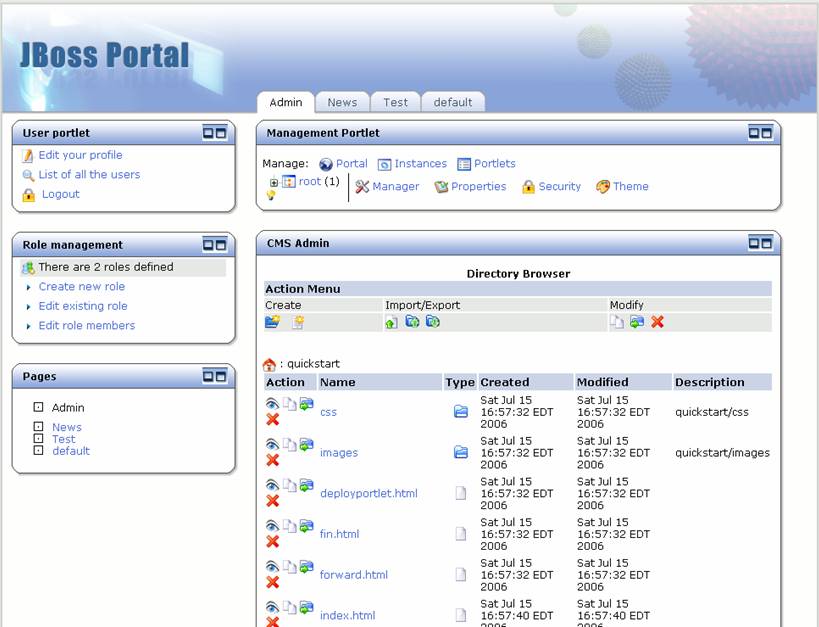Screen dimensions: 819x627
Task: Maximize the Management Portlet window
Action: click(766, 133)
